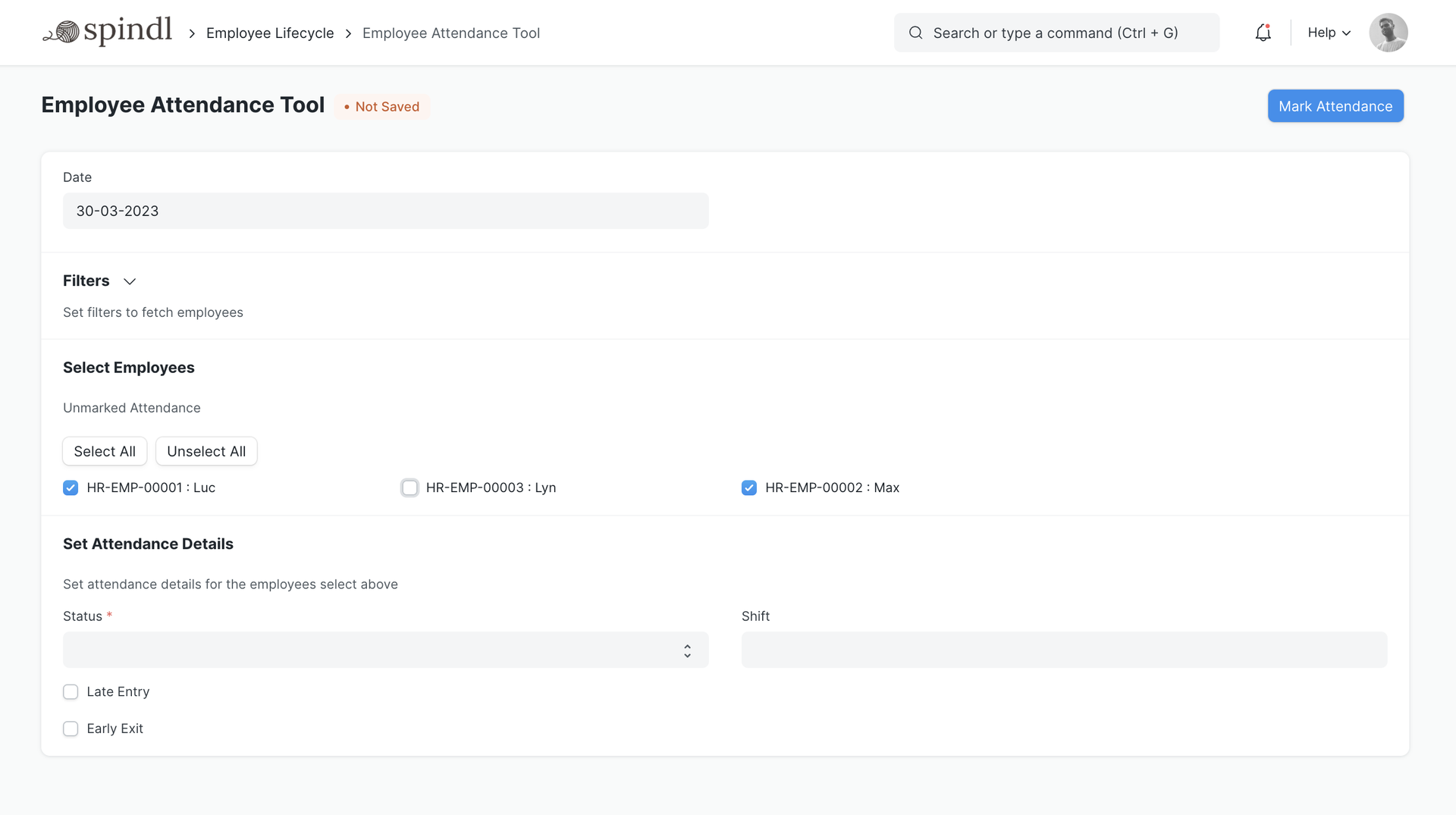
Task: Enable the Early Exit checkbox
Action: (x=71, y=729)
